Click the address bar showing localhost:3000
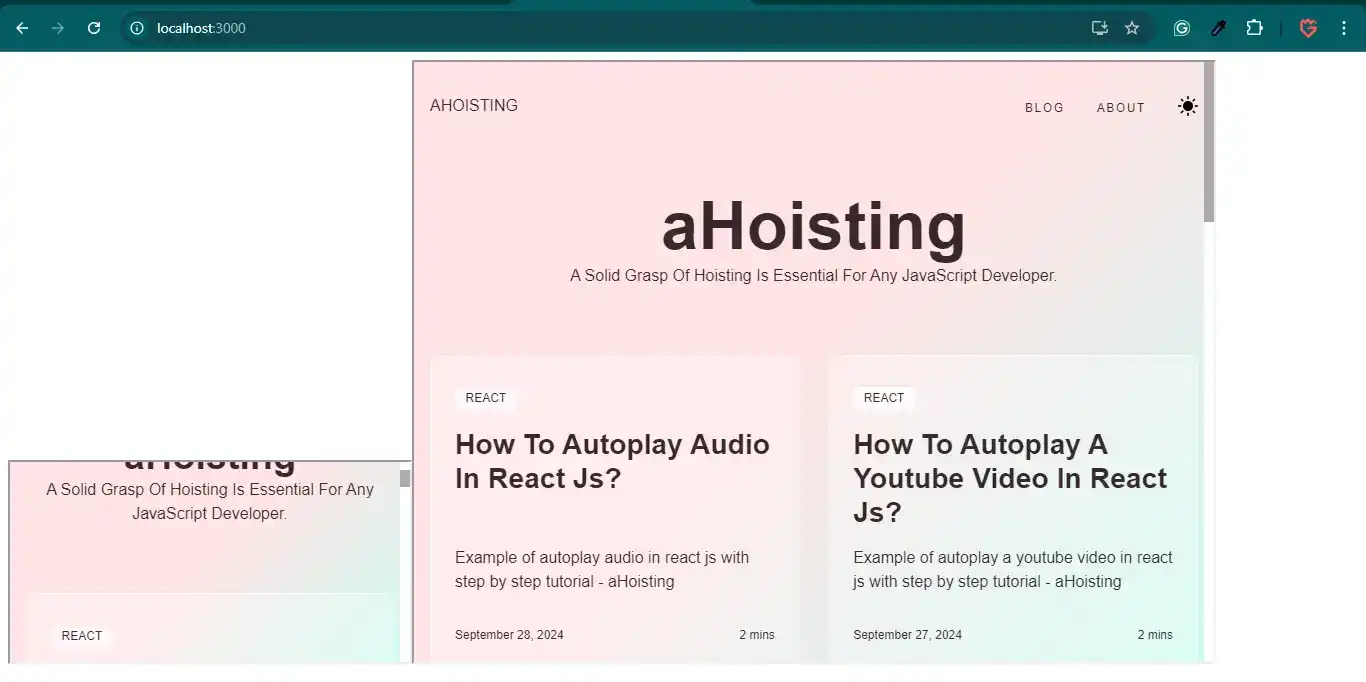 click(x=600, y=28)
